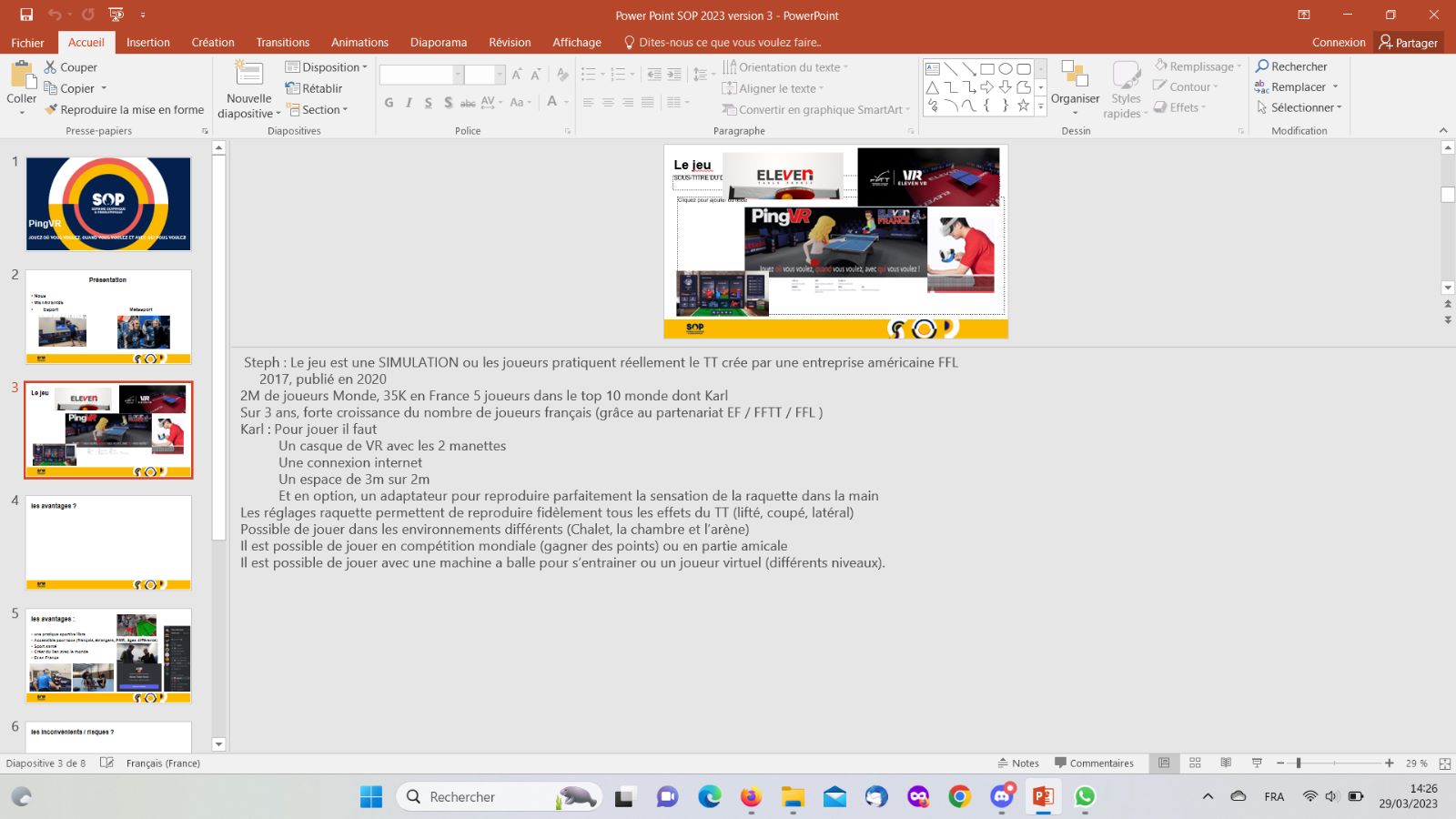Click the Nouvelle diapositive icon
This screenshot has height=819, width=1456.
pyautogui.click(x=248, y=75)
